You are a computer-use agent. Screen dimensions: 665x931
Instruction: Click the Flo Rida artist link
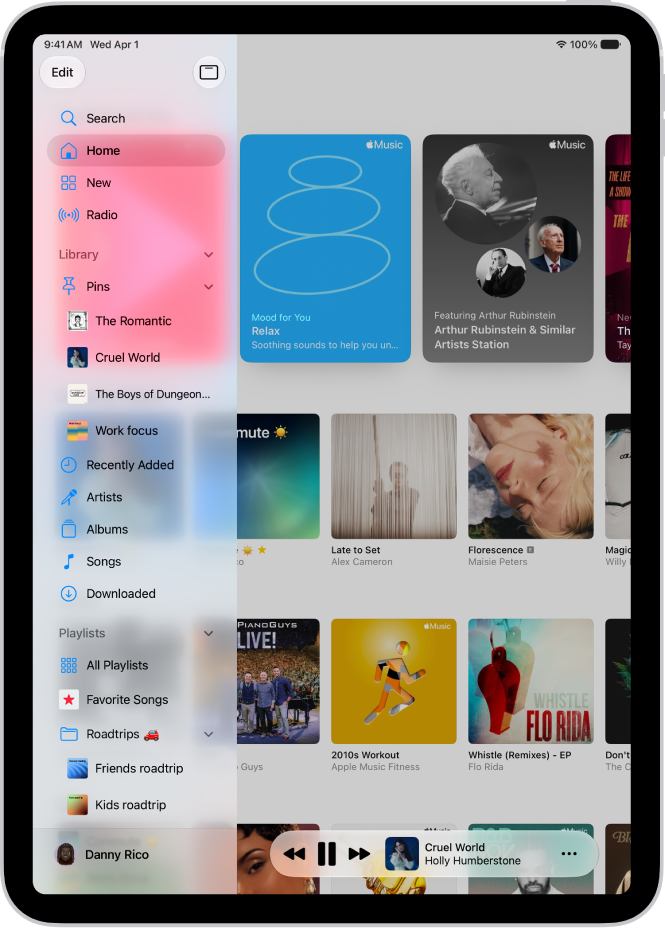[x=486, y=767]
